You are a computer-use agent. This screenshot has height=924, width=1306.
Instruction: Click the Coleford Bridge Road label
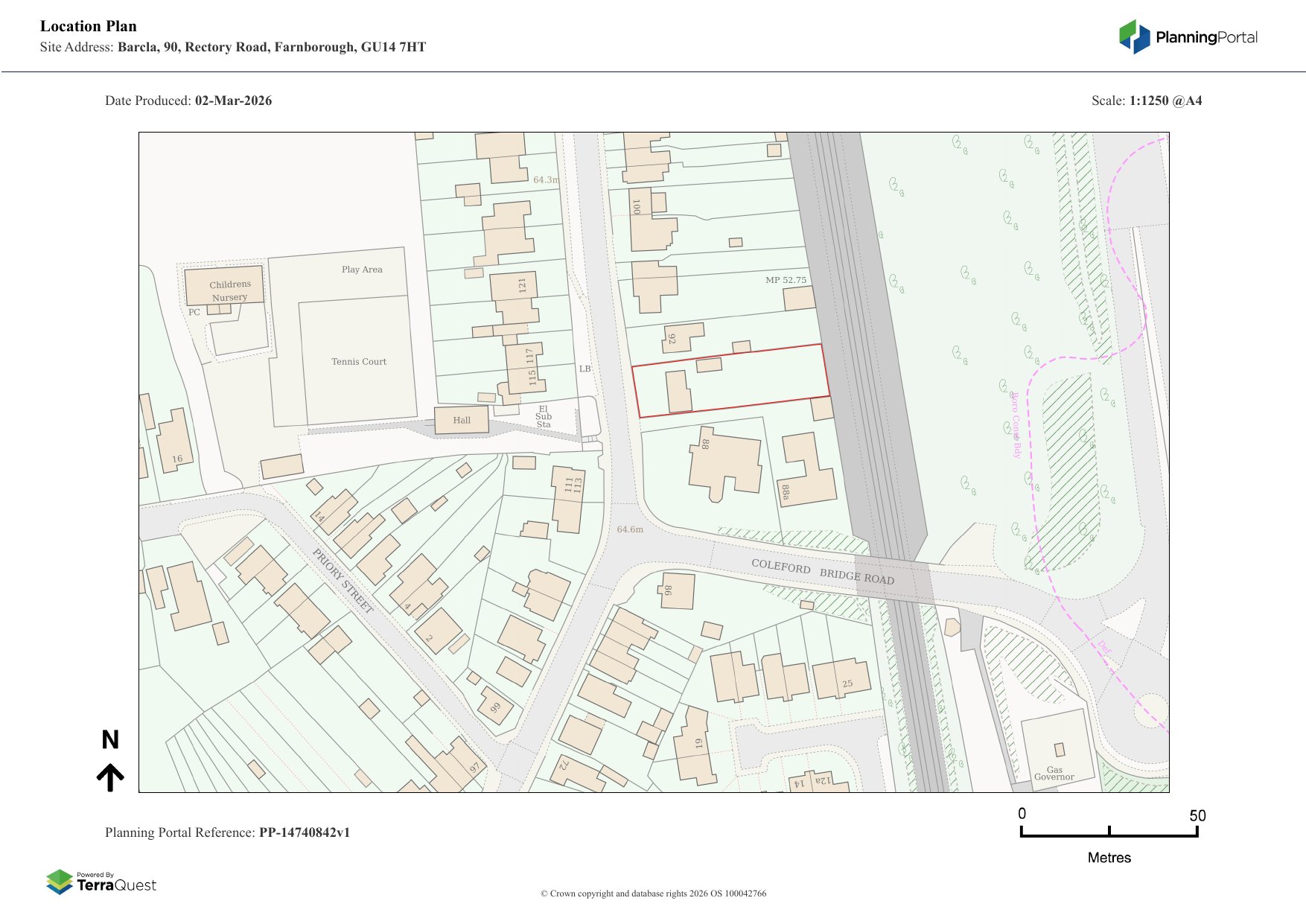(822, 571)
